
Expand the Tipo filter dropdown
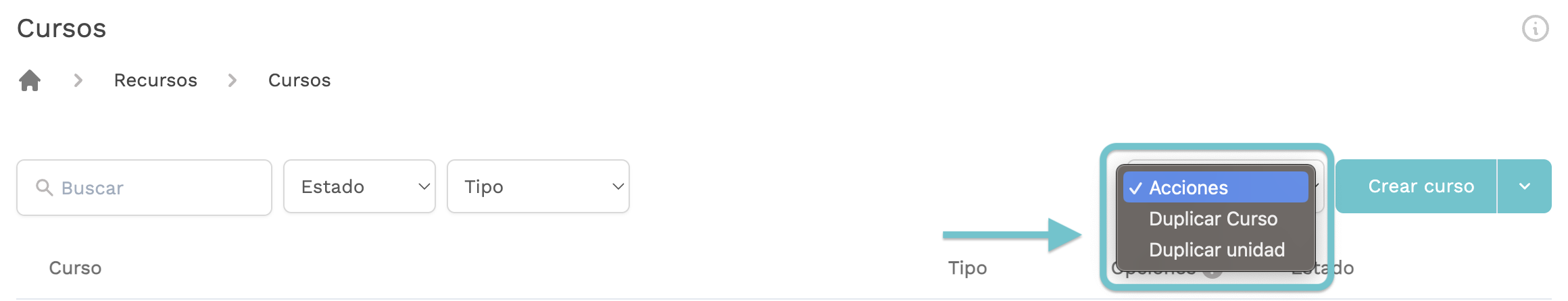[x=538, y=186]
